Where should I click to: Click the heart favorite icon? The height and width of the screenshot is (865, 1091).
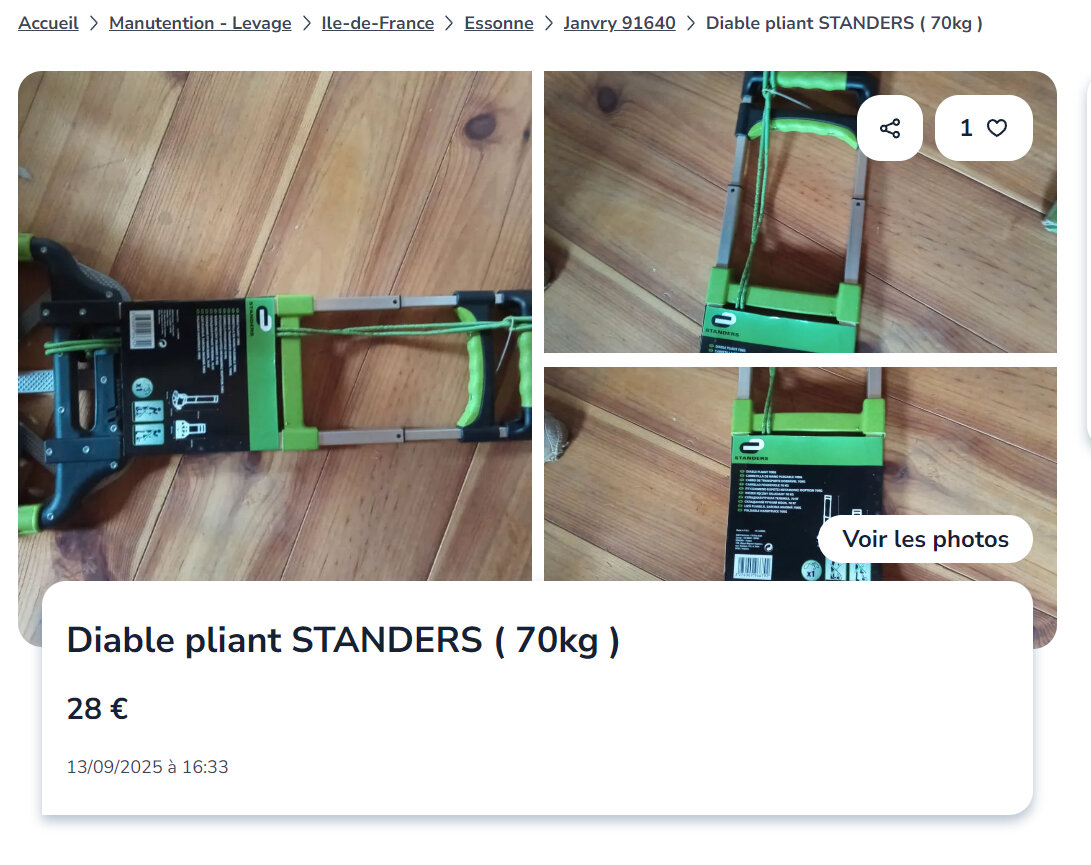(997, 128)
